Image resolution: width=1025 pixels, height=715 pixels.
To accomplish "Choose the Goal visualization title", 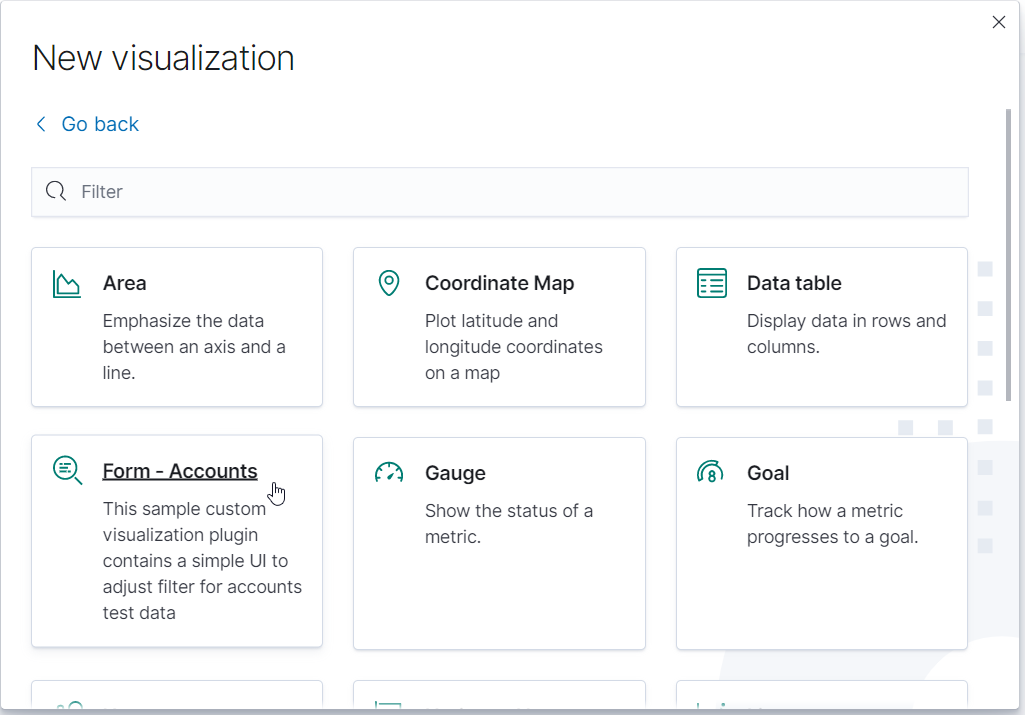I will click(x=768, y=473).
